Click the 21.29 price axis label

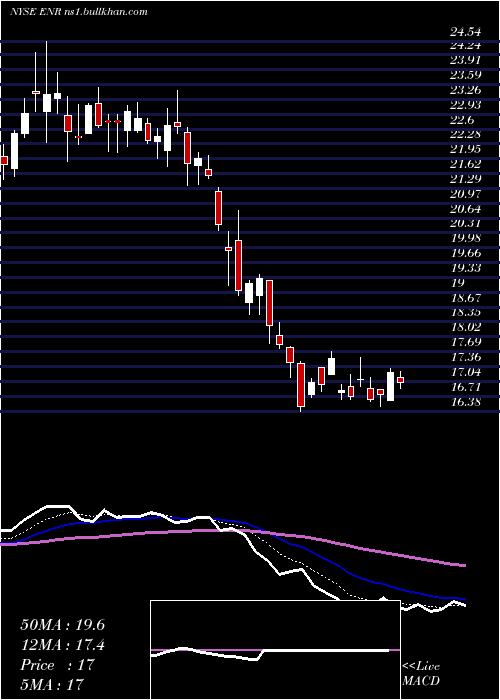click(466, 179)
